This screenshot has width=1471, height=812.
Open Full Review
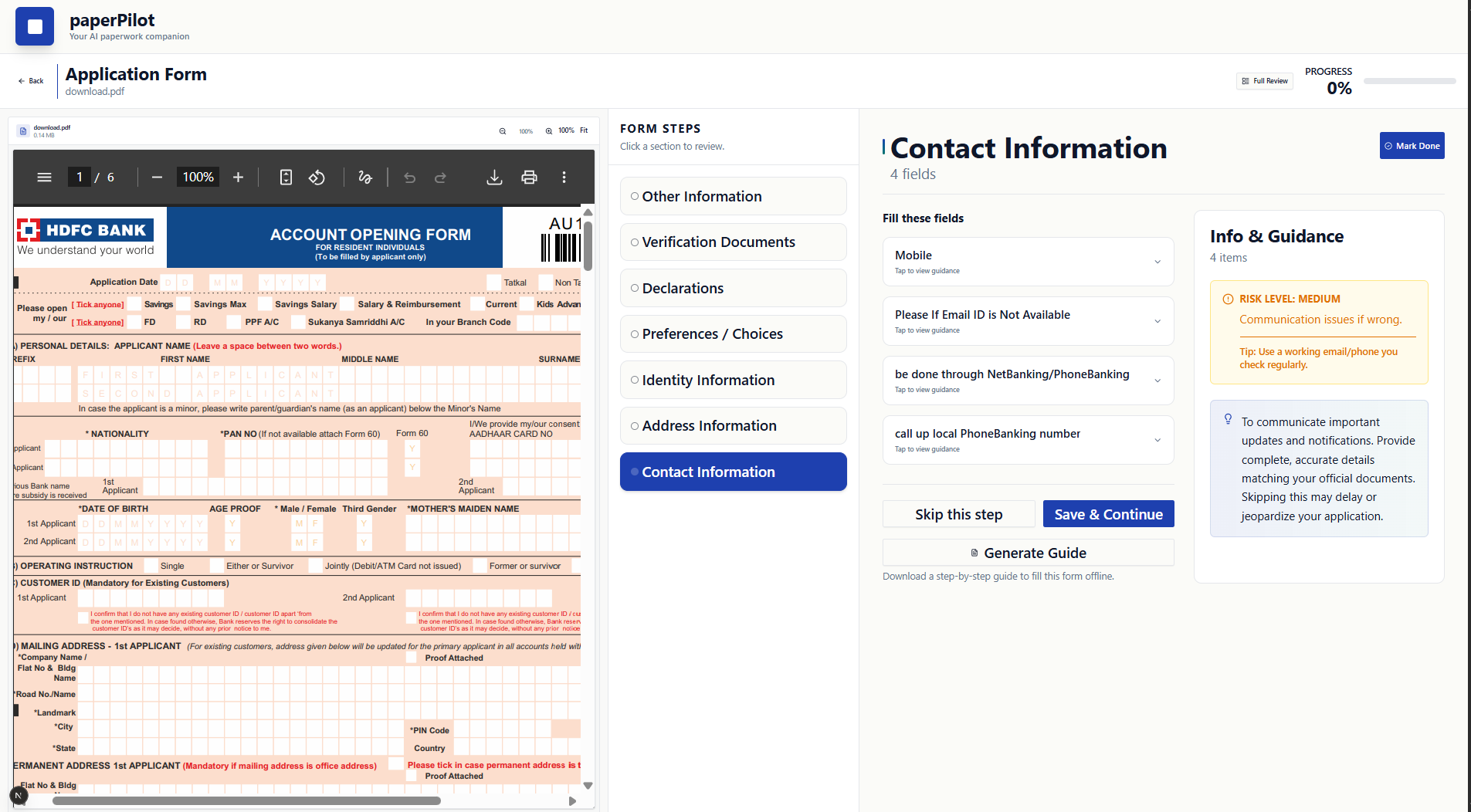tap(1265, 81)
